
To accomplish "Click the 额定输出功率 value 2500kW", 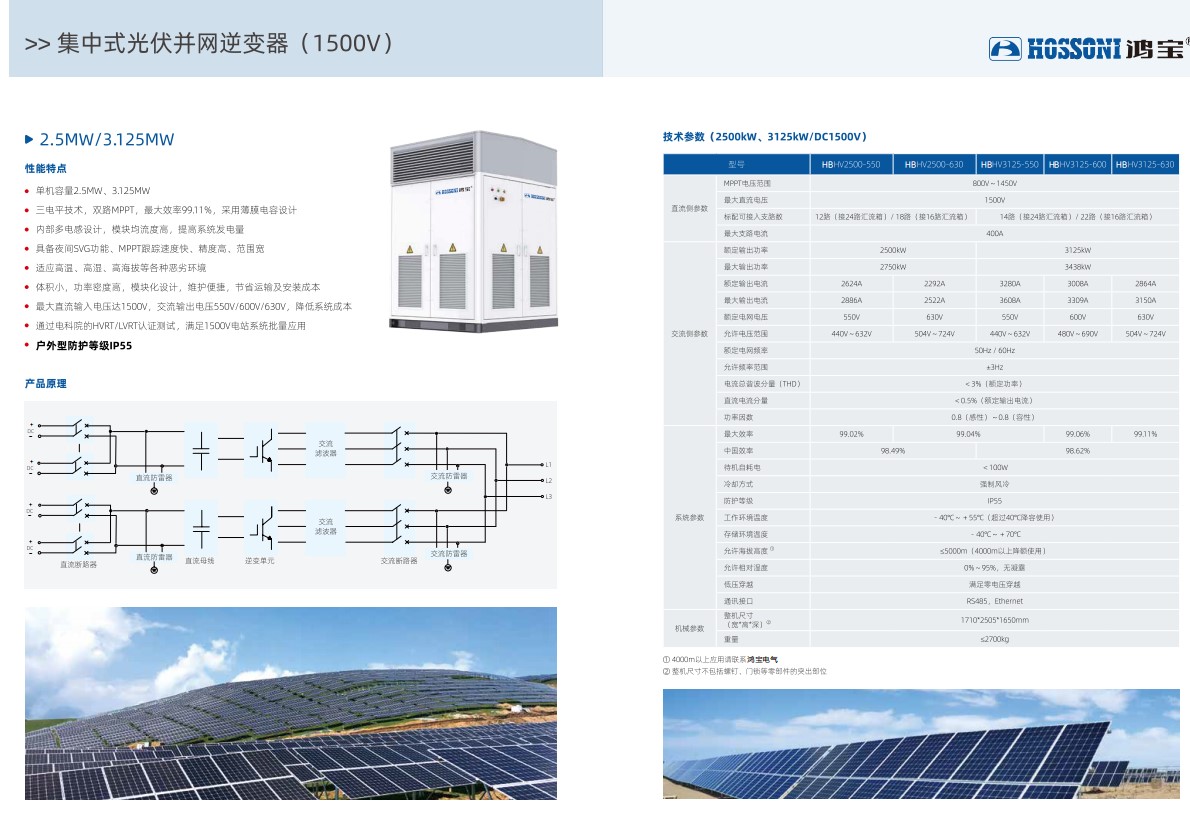I will 892,250.
